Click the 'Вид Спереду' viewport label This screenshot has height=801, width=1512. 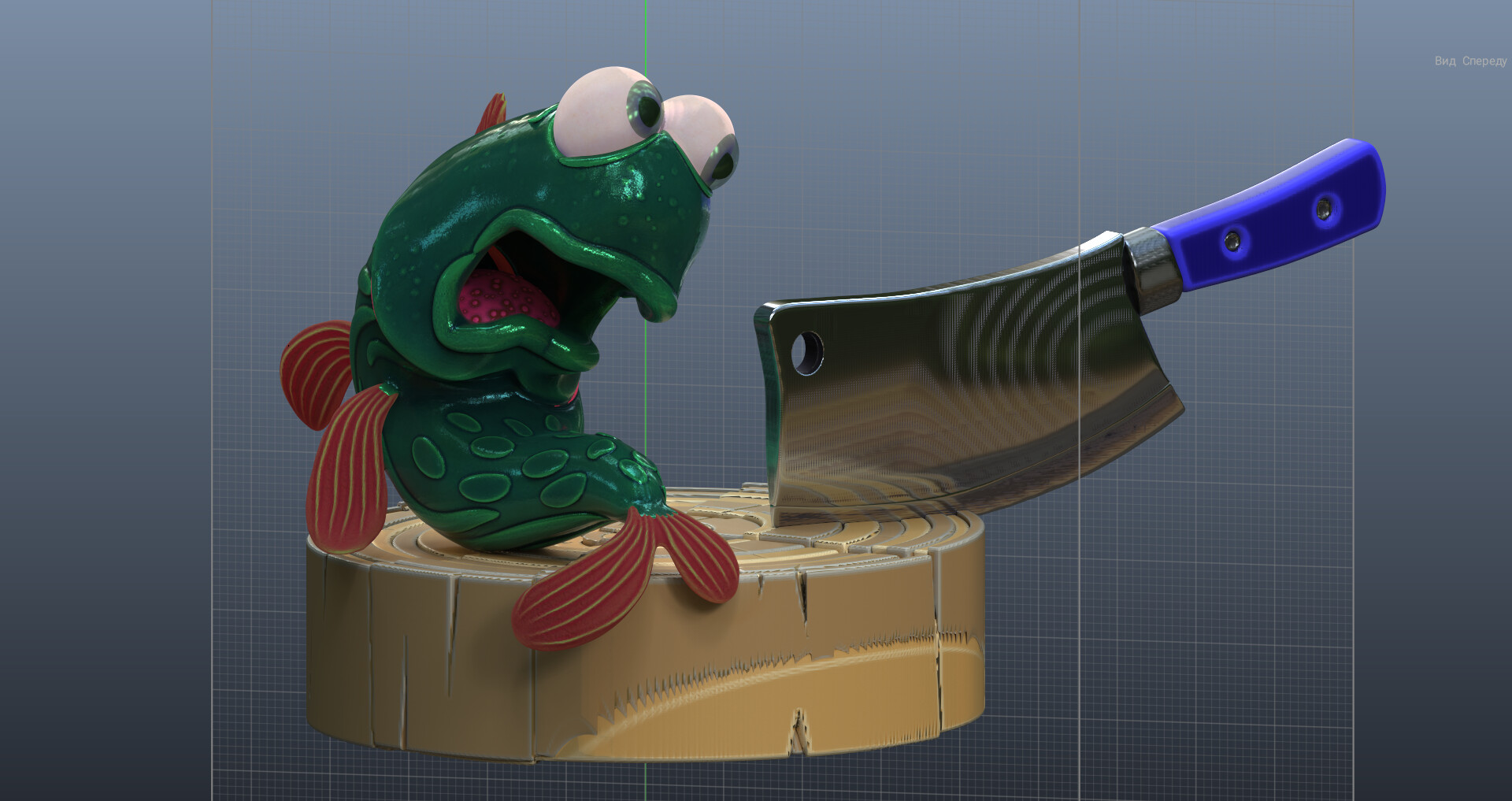click(1470, 59)
